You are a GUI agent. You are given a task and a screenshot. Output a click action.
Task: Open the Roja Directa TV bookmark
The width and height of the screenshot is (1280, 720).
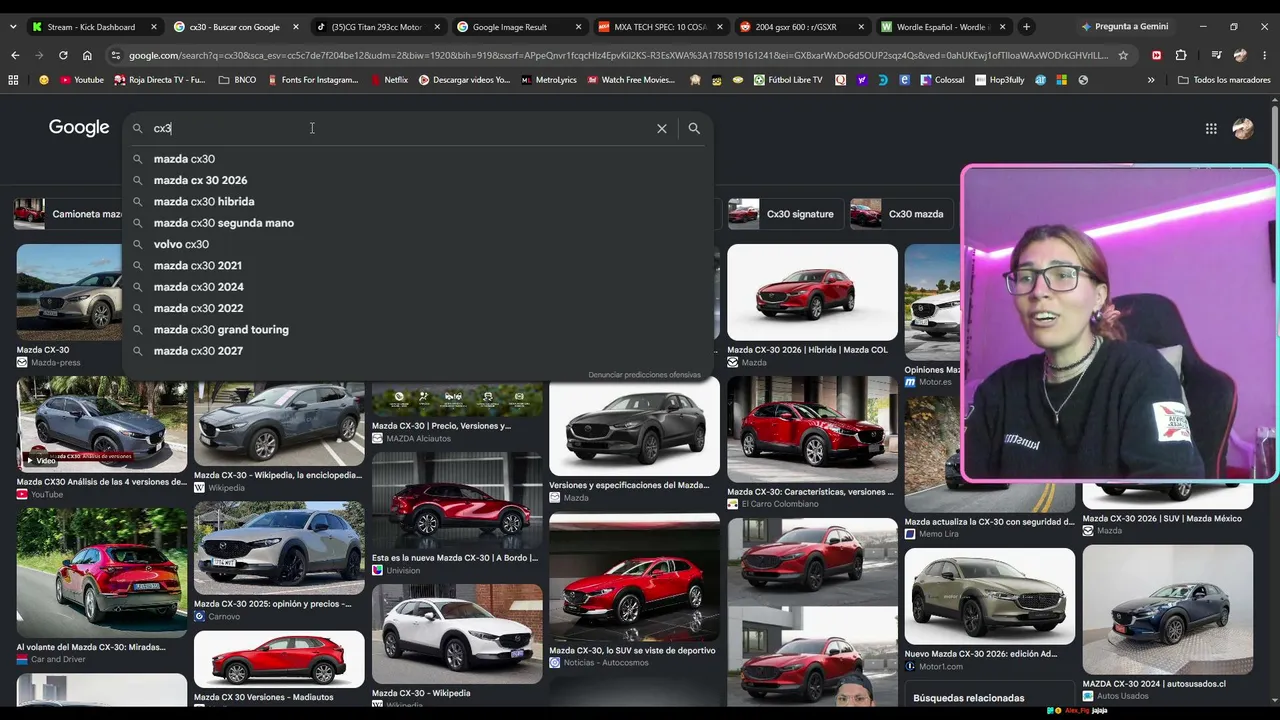pyautogui.click(x=160, y=80)
